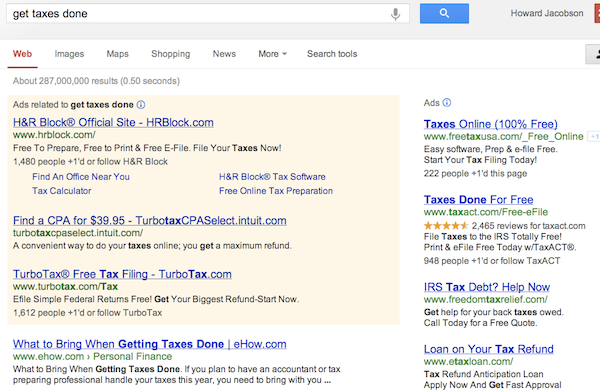Click '1,480 people +1'd or follow H&R Block' text

coord(90,162)
